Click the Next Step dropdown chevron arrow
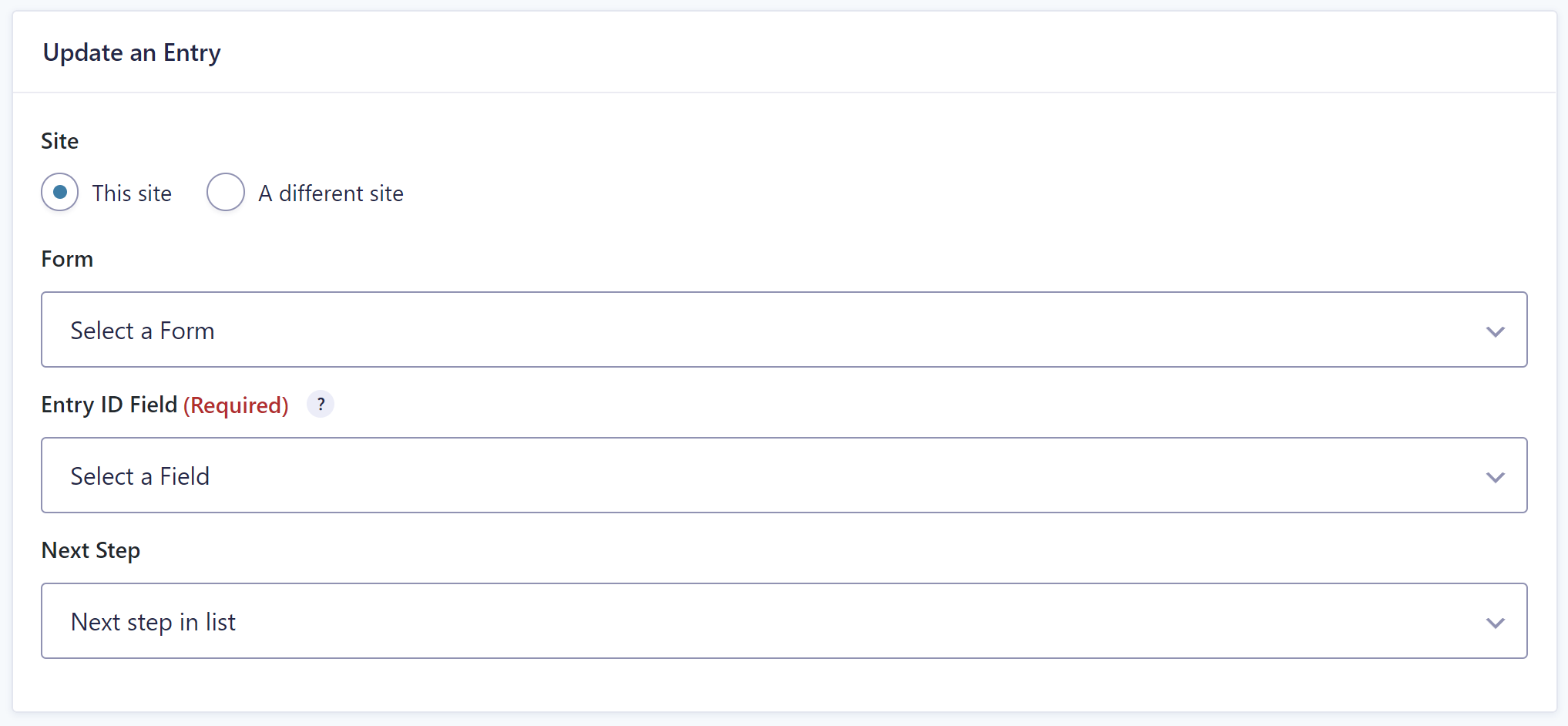The width and height of the screenshot is (1568, 726). (x=1495, y=623)
